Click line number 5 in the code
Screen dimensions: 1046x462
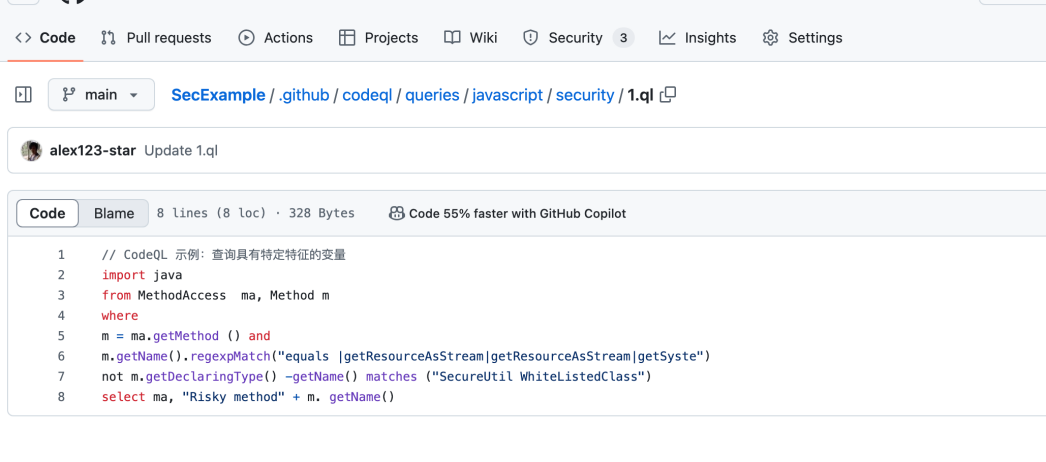61,336
